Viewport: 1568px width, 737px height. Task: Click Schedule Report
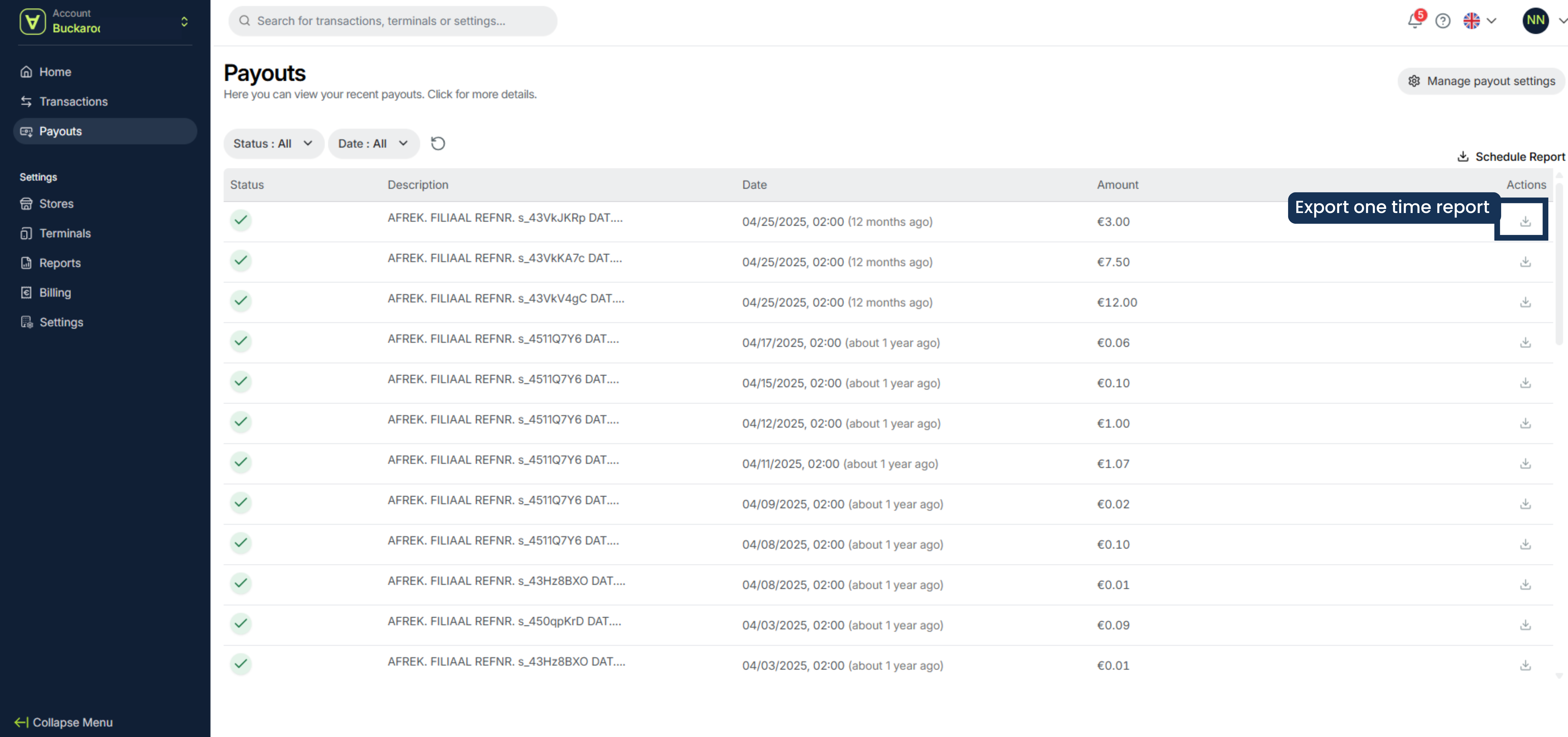point(1511,157)
